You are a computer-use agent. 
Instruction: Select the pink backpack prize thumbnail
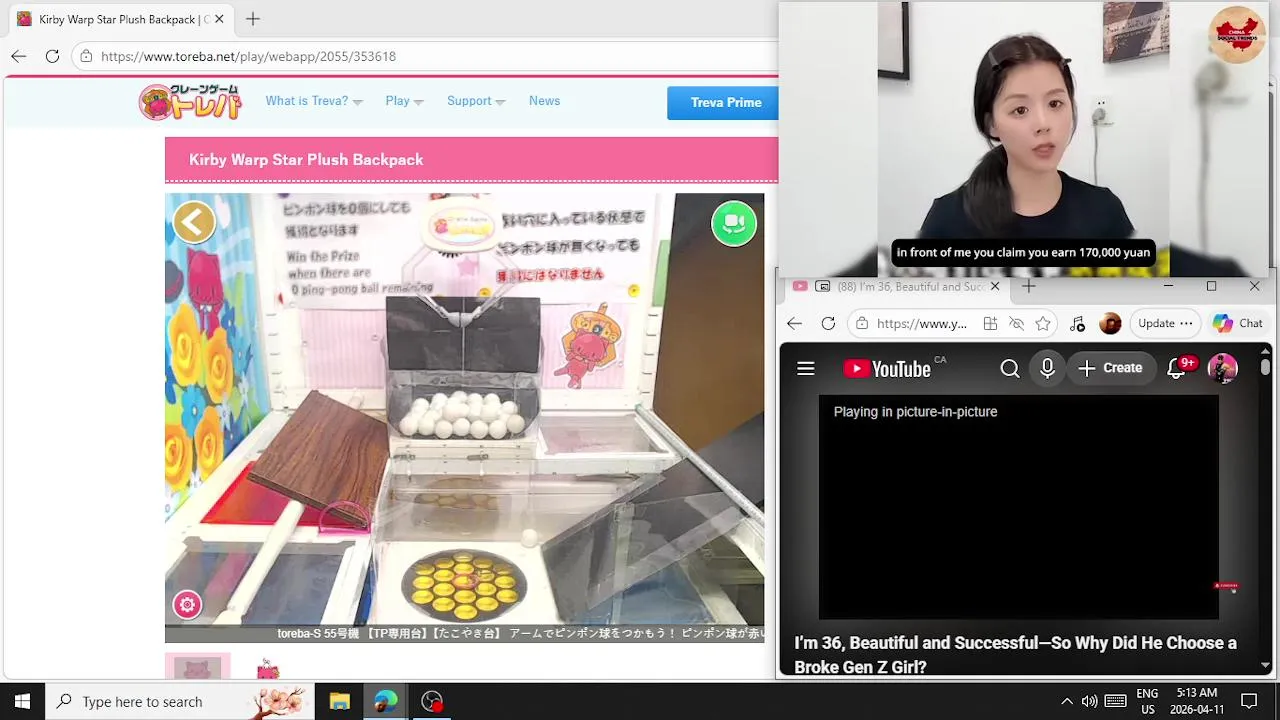267,669
